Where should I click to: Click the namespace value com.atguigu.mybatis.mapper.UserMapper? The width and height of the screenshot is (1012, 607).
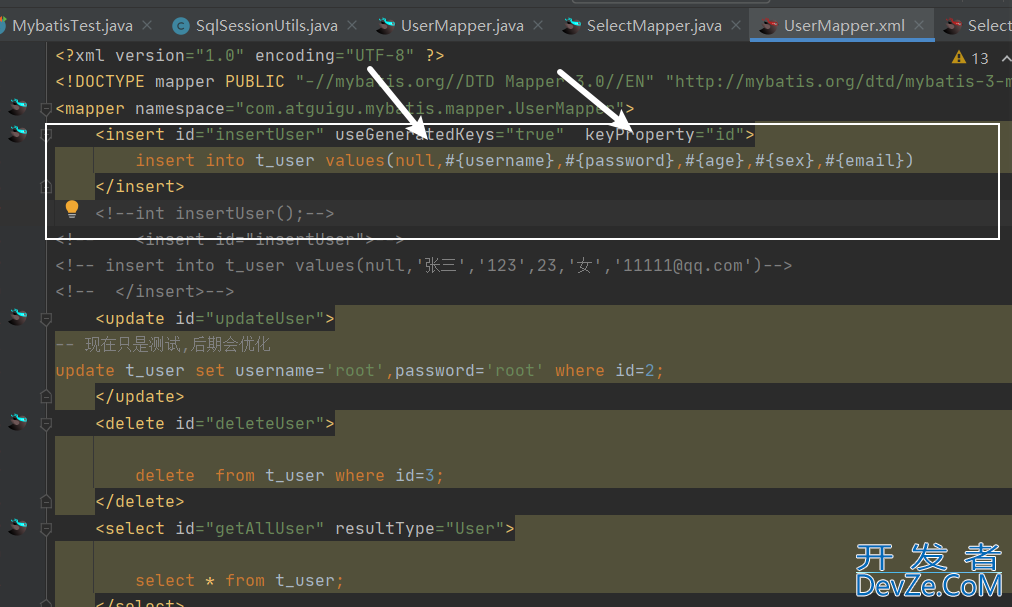point(429,108)
